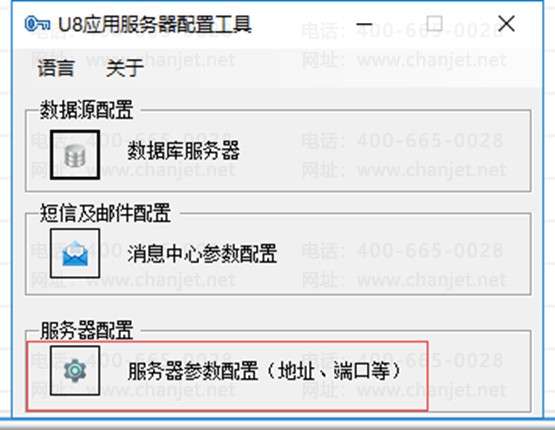Select 服务器参数配置（地址、端口等）text
This screenshot has width=555, height=430.
pos(264,371)
